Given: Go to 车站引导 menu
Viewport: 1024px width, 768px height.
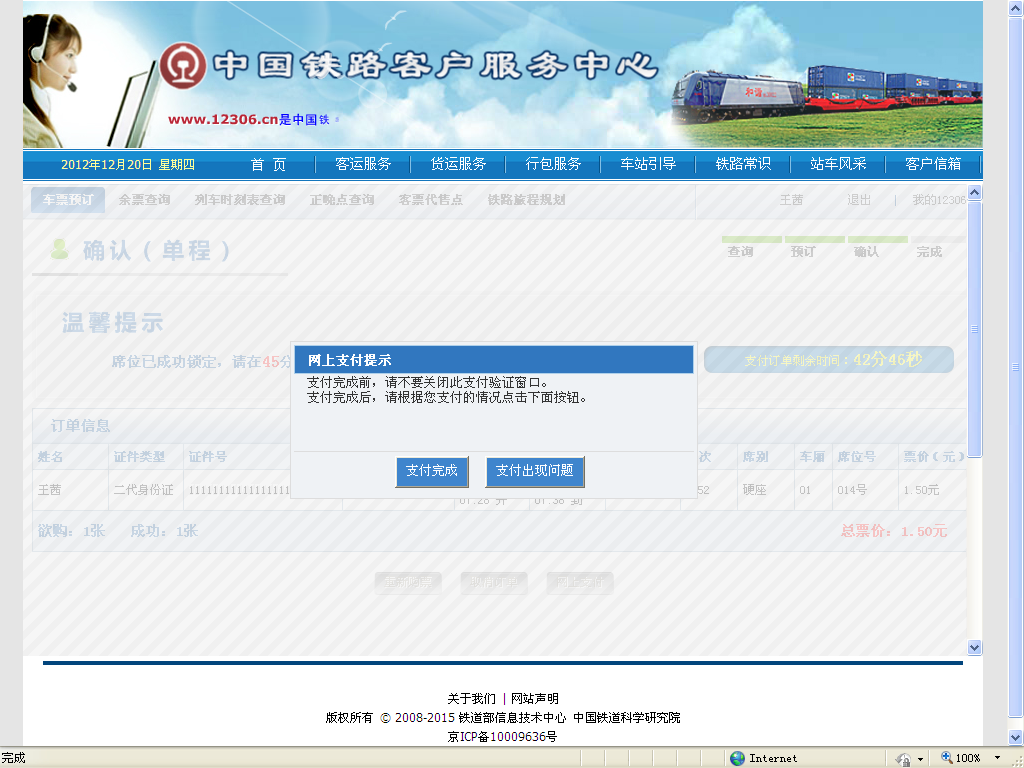Looking at the screenshot, I should [x=648, y=164].
